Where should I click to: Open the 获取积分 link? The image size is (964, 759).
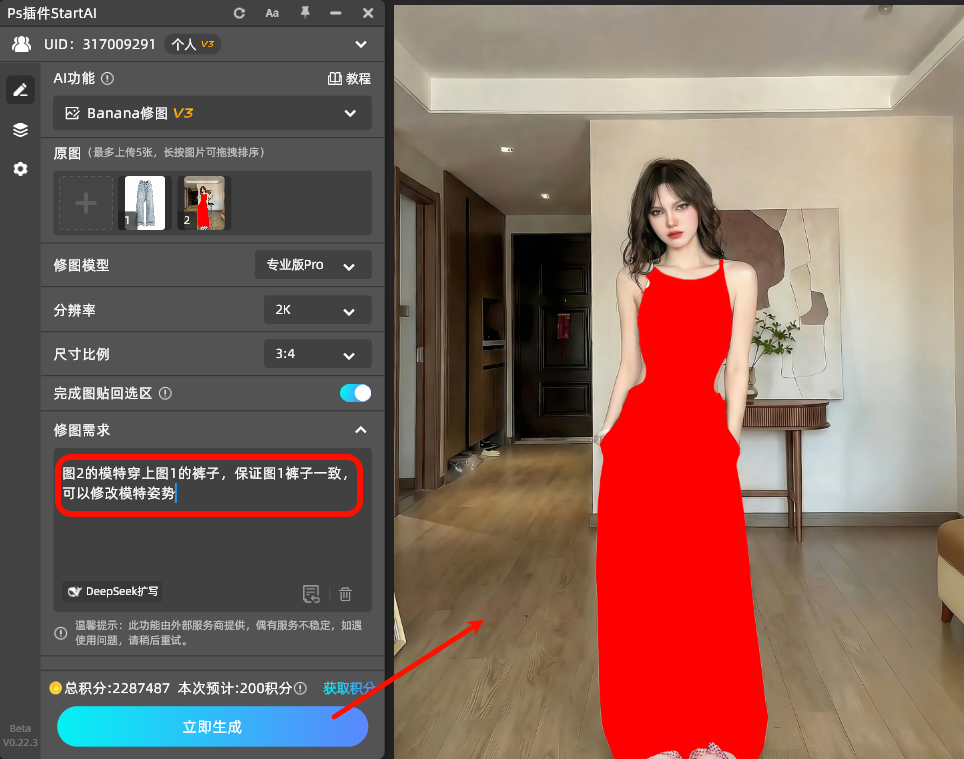[348, 688]
